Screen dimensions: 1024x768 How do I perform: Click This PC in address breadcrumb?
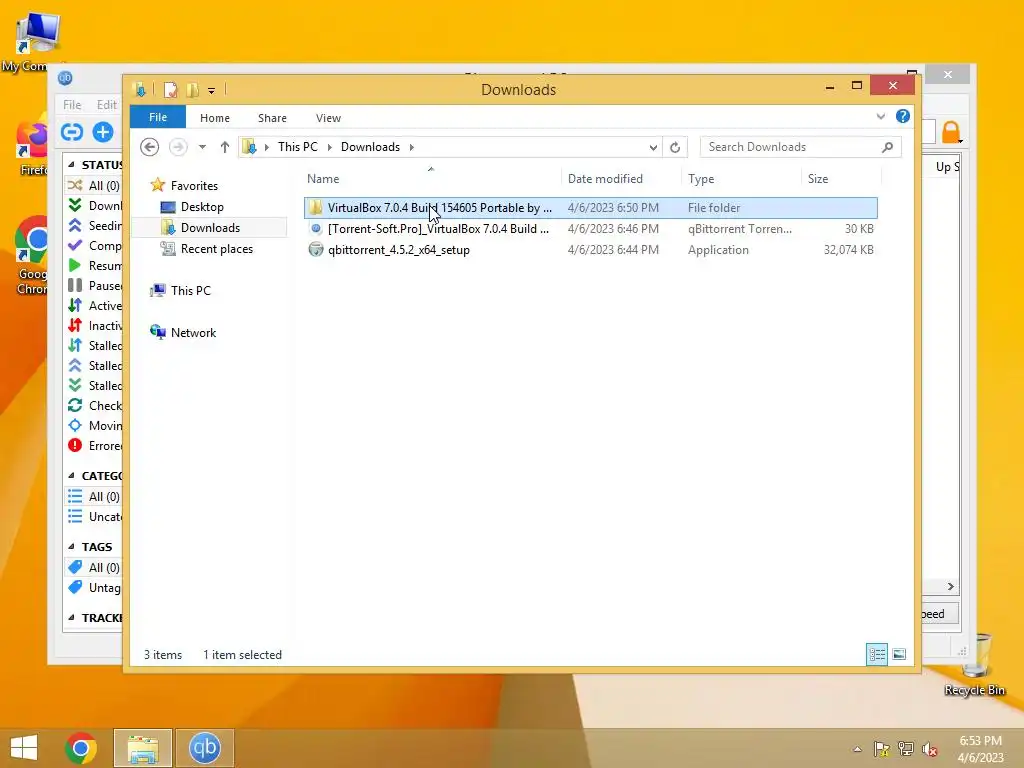pyautogui.click(x=298, y=147)
